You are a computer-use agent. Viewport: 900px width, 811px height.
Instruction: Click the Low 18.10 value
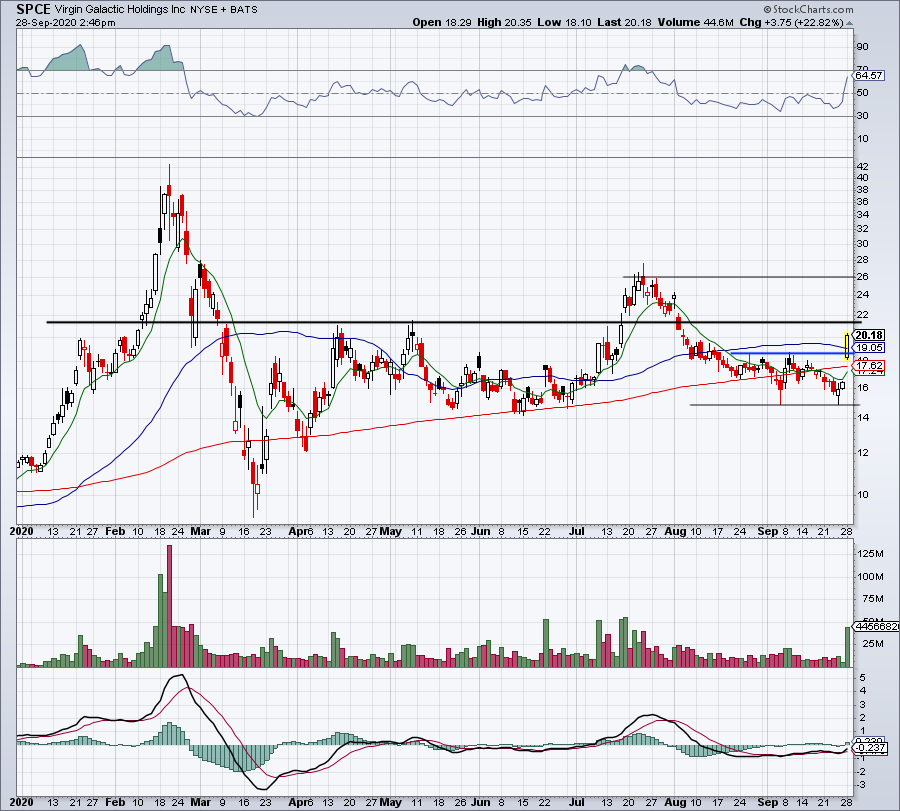pos(564,22)
